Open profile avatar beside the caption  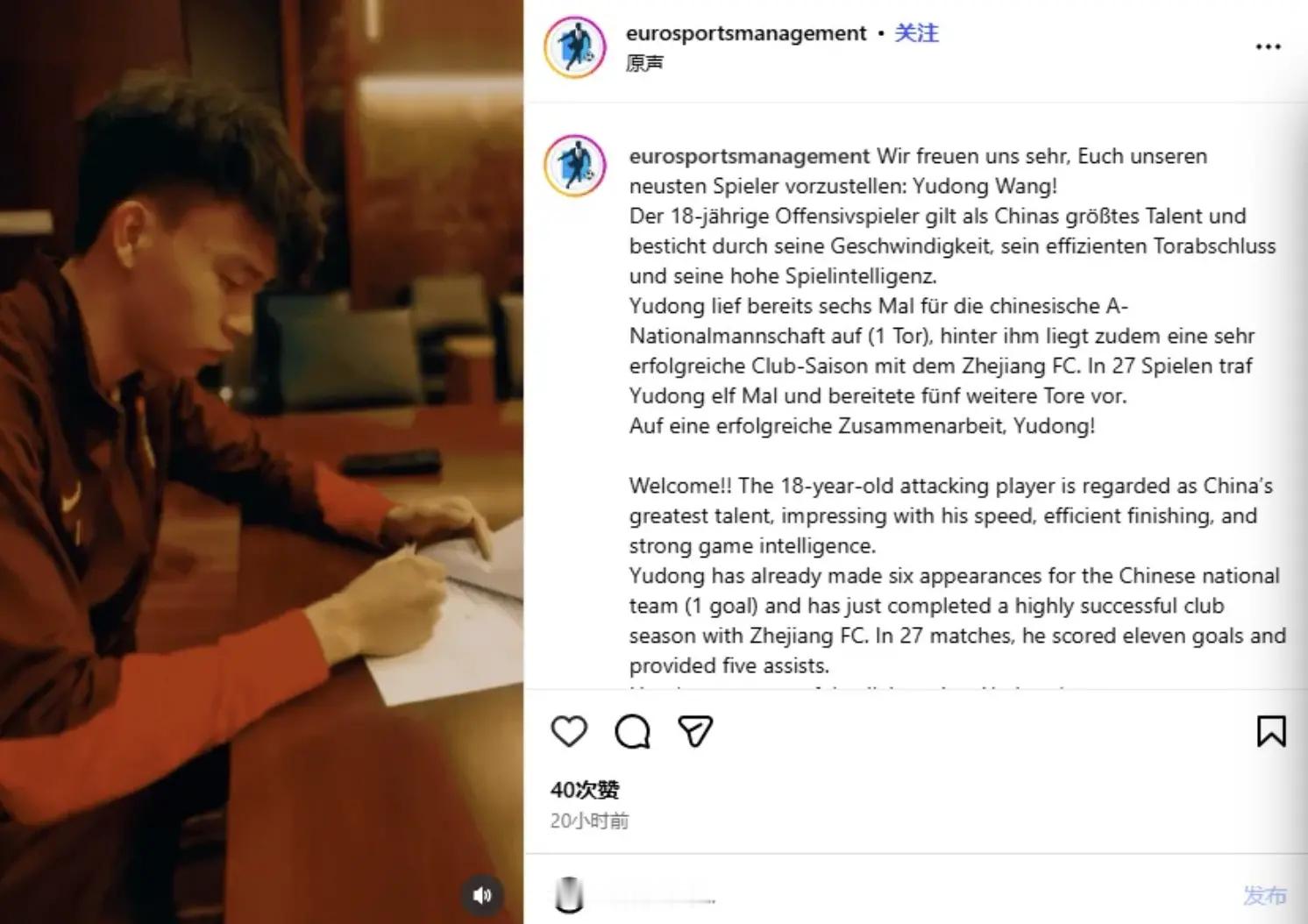pyautogui.click(x=575, y=166)
